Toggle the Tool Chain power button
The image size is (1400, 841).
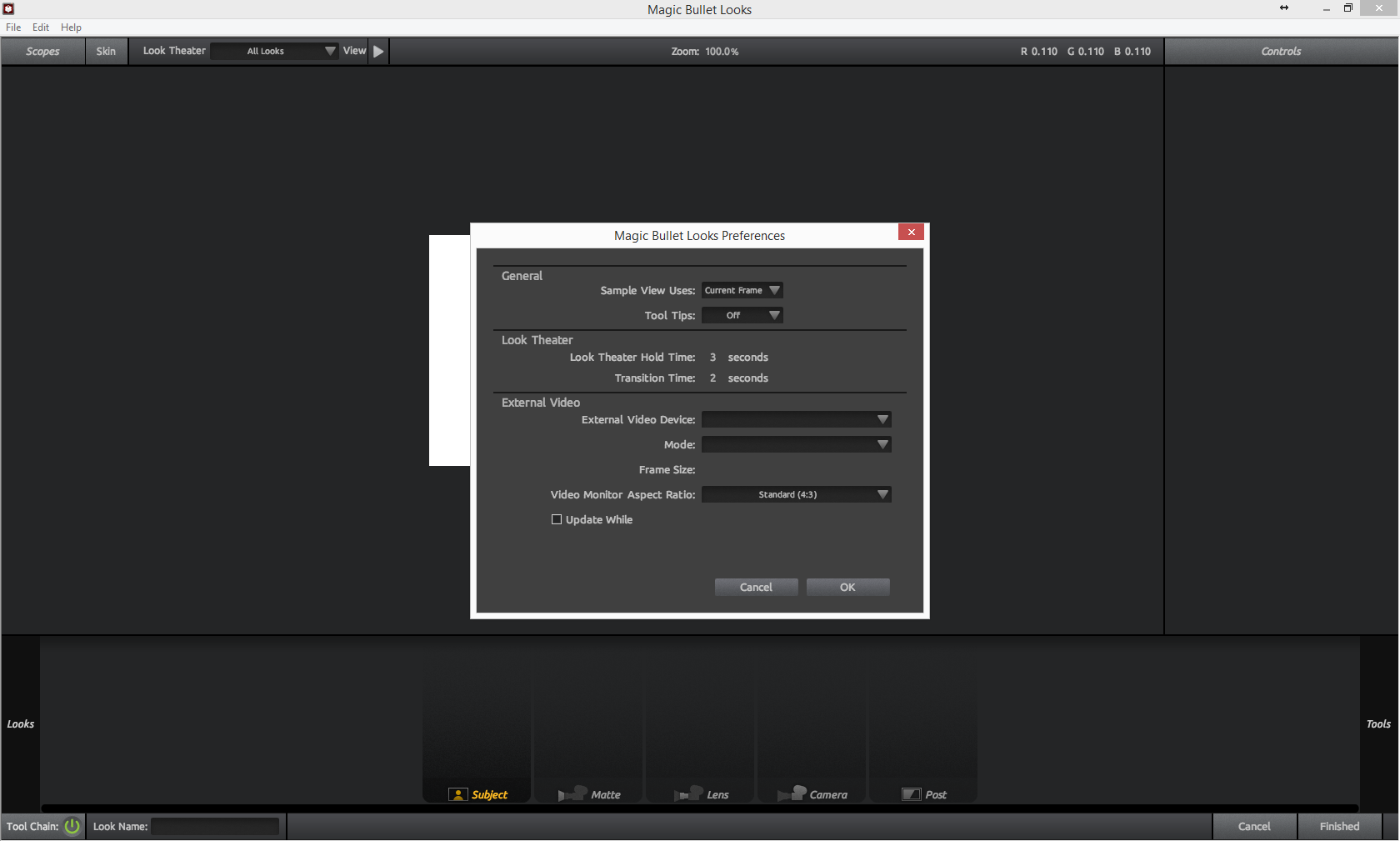pos(72,826)
